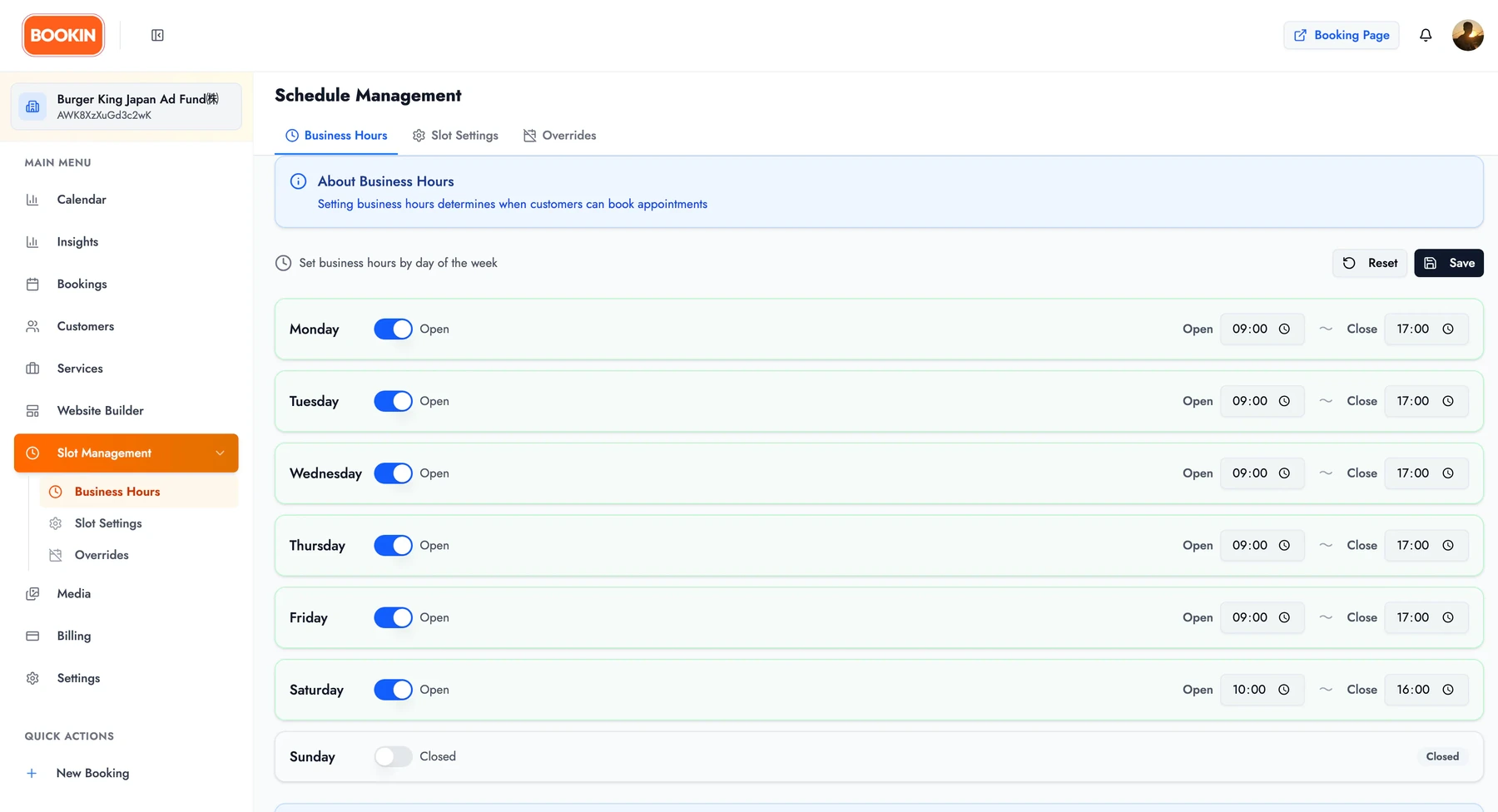Enable Sunday with the closed switch

(x=393, y=756)
